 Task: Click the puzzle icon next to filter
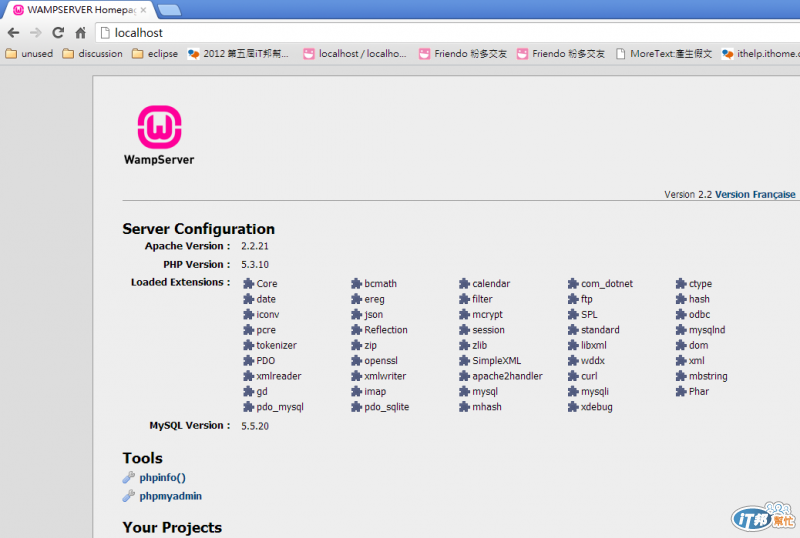(x=464, y=299)
